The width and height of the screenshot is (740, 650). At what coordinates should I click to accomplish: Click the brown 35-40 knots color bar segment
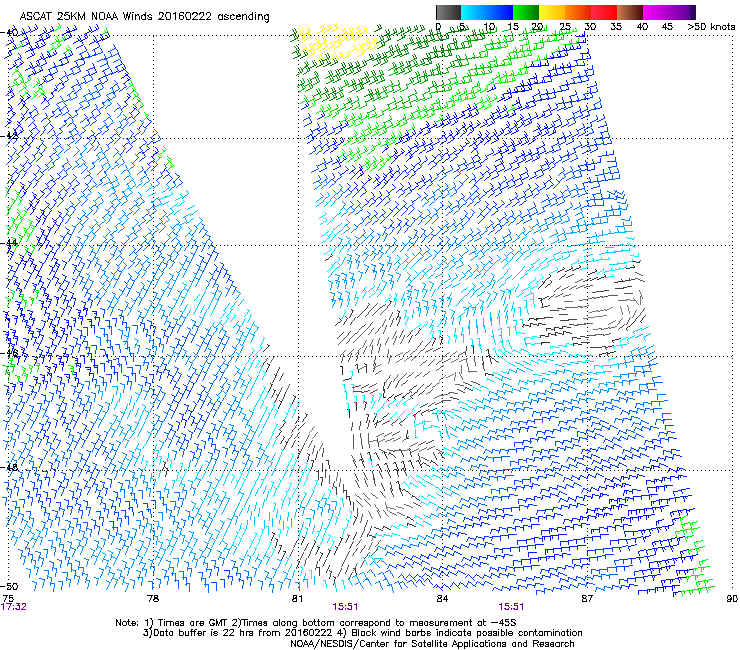point(630,12)
